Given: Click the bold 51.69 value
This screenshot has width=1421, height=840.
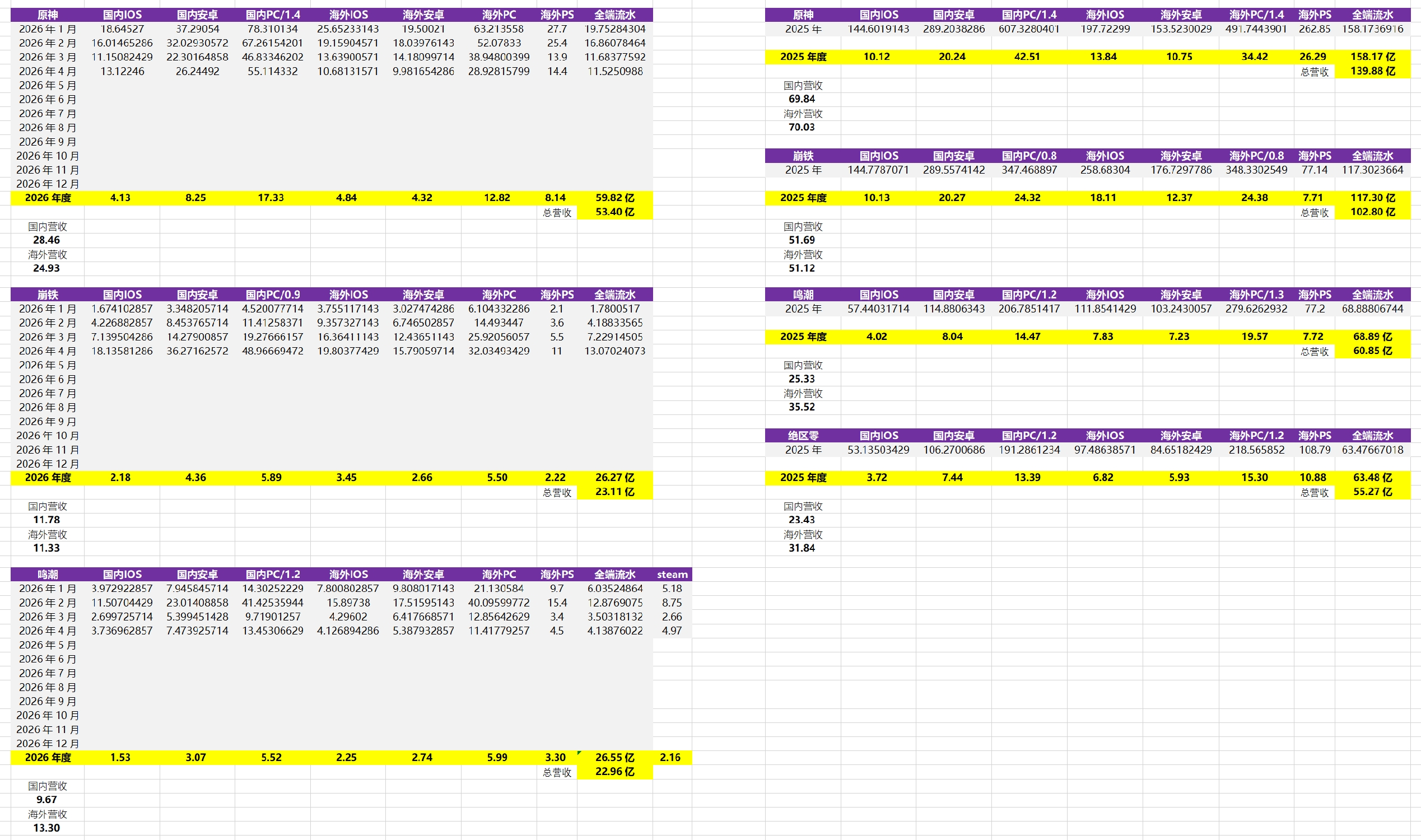Looking at the screenshot, I should point(802,240).
